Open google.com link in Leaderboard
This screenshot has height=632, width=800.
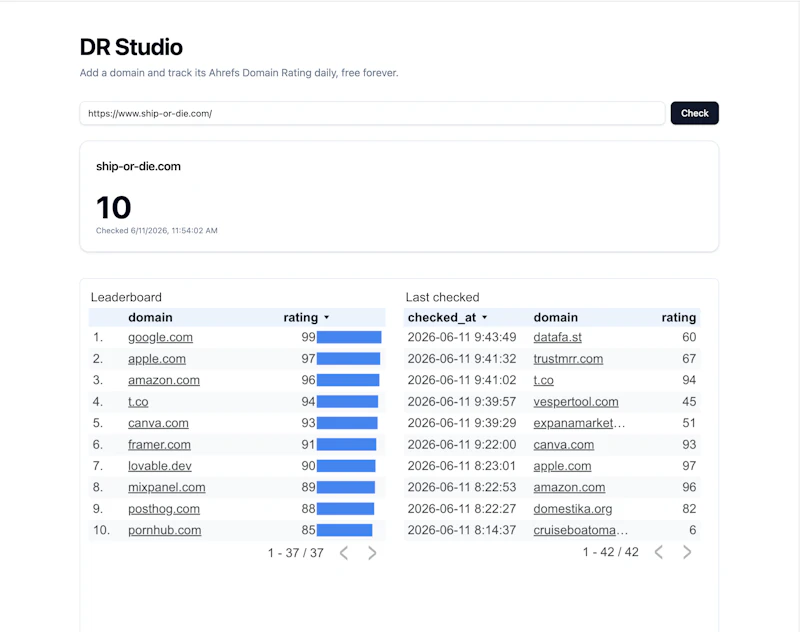160,337
